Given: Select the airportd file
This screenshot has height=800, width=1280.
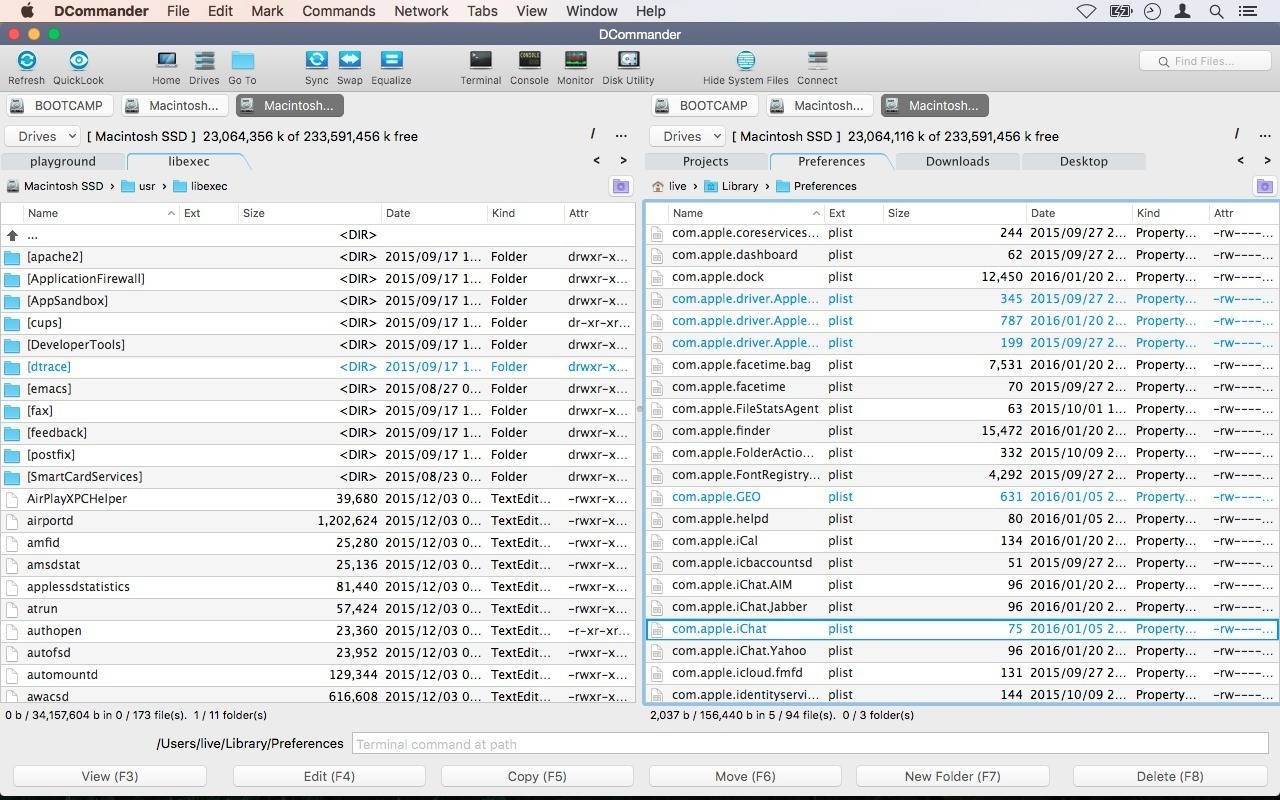Looking at the screenshot, I should point(318,521).
